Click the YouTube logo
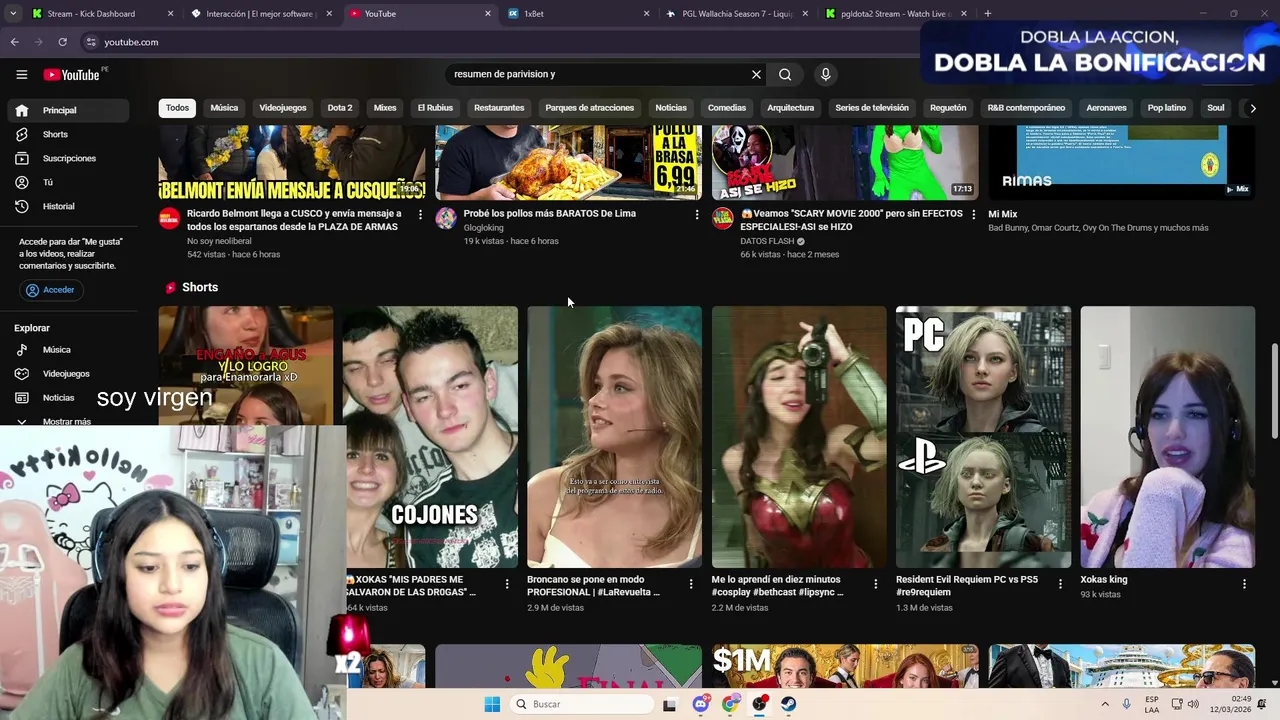The width and height of the screenshot is (1280, 720). pyautogui.click(x=72, y=75)
